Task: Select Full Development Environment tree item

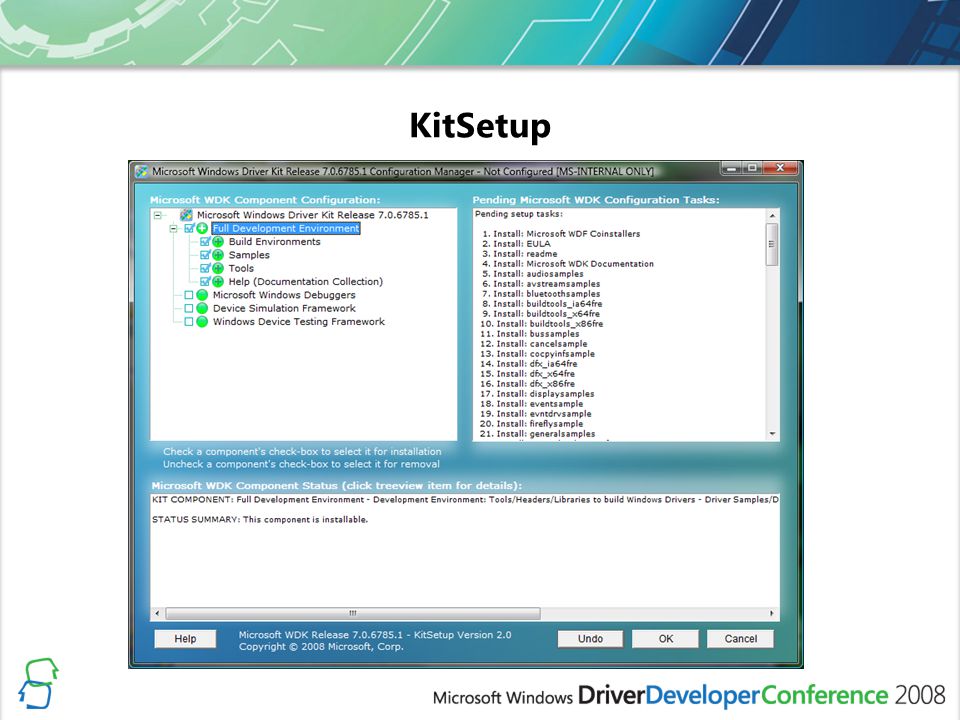Action: pos(286,228)
